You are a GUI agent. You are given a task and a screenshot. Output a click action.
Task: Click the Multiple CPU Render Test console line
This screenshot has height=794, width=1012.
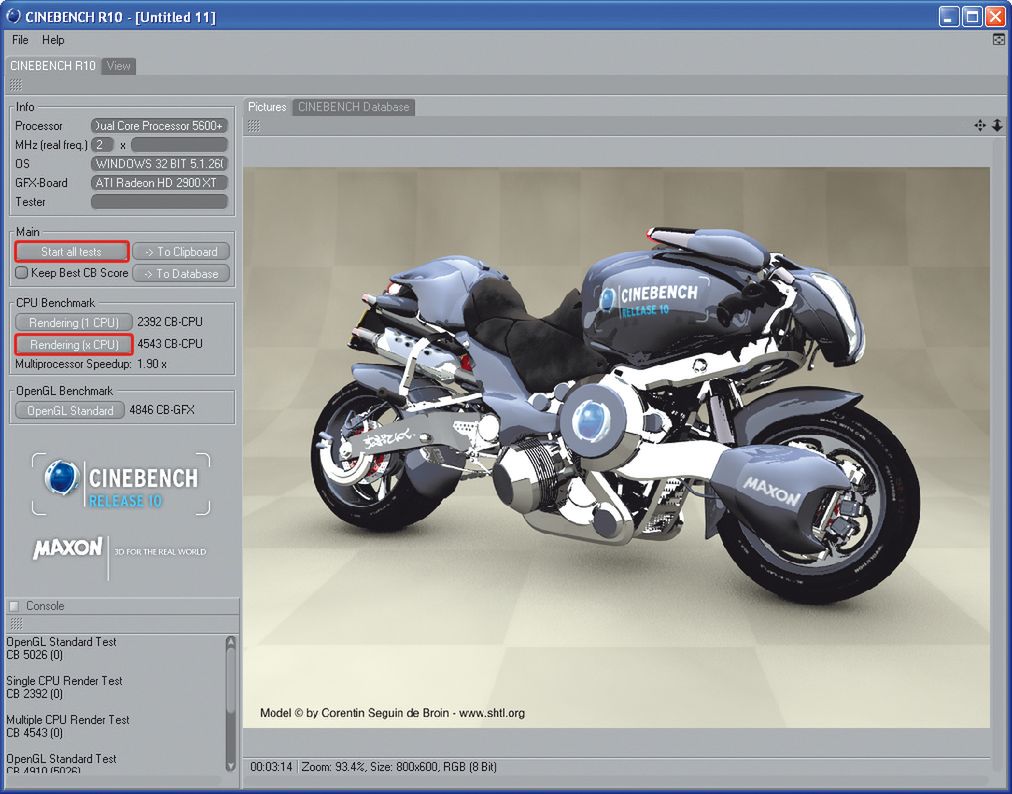click(x=68, y=719)
